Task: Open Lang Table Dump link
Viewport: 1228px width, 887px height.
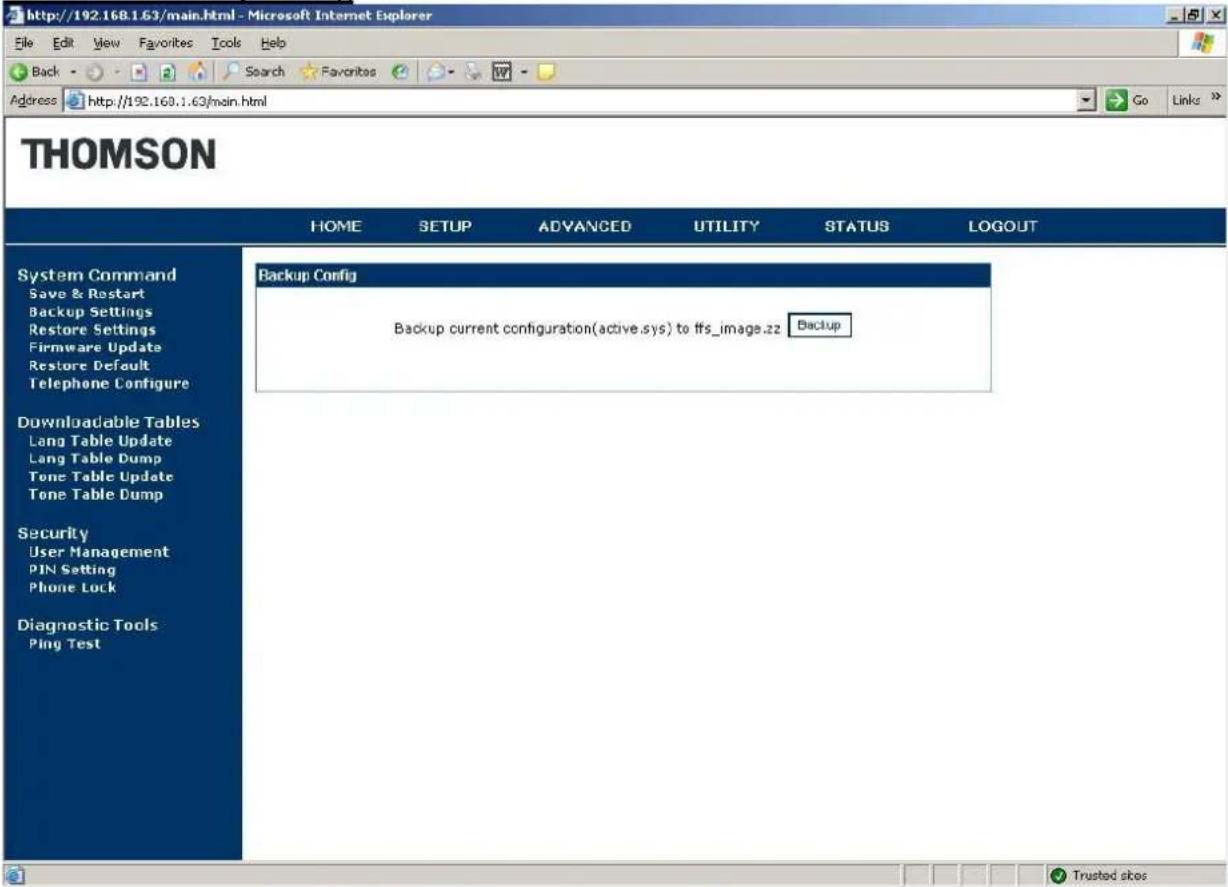Action: click(x=95, y=459)
